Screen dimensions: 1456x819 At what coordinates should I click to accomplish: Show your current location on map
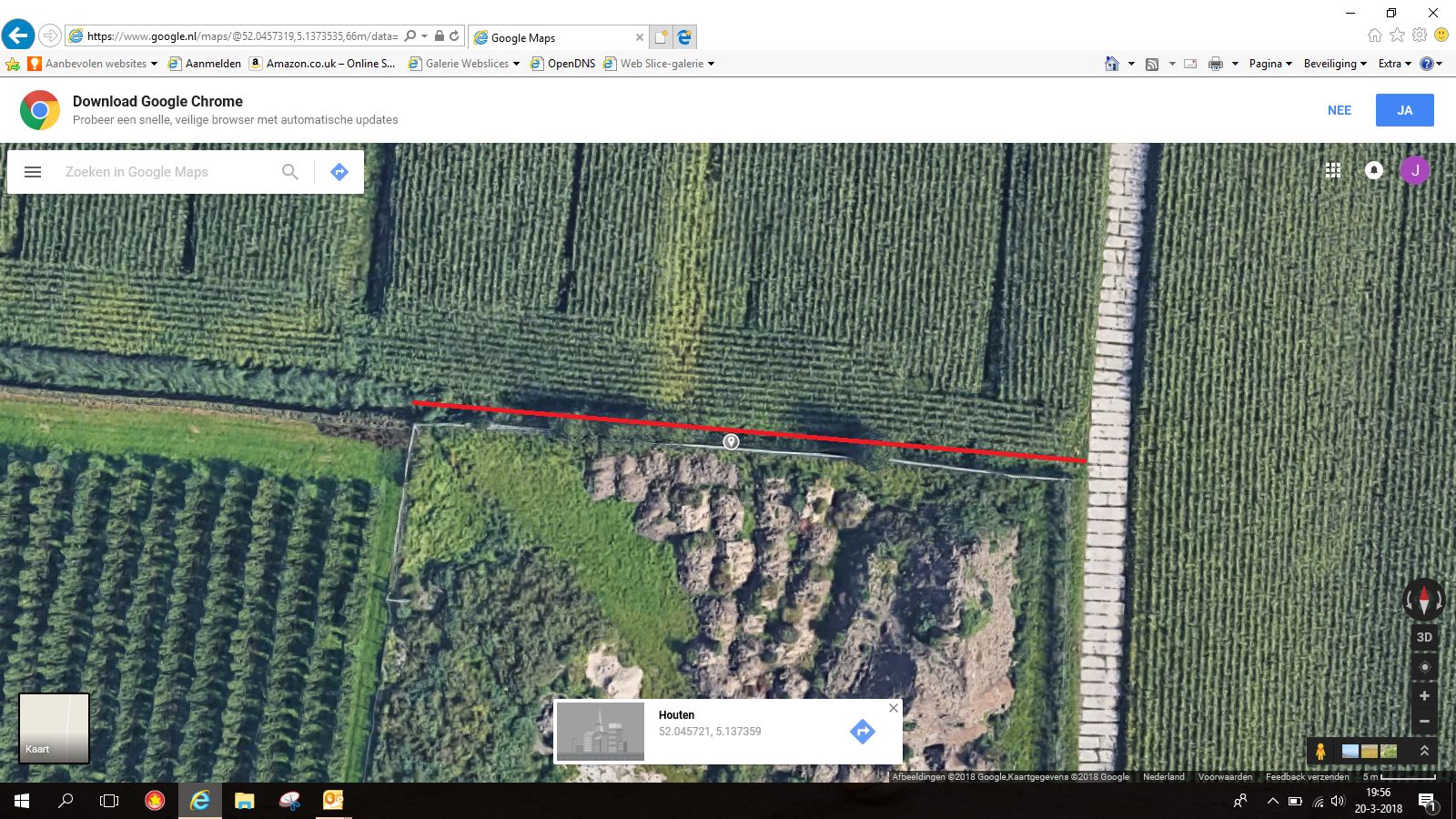(1424, 667)
